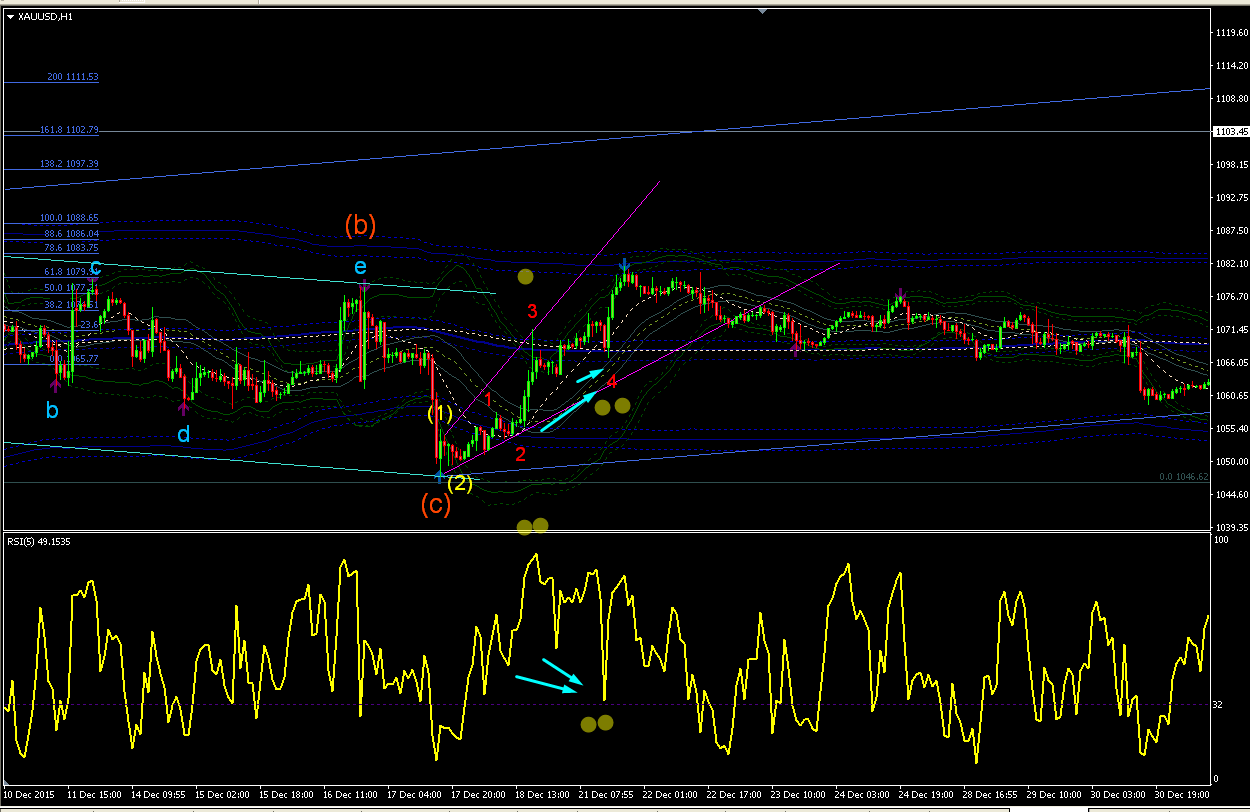Select the orange (b) wave label
The width and height of the screenshot is (1250, 812).
pos(360,225)
